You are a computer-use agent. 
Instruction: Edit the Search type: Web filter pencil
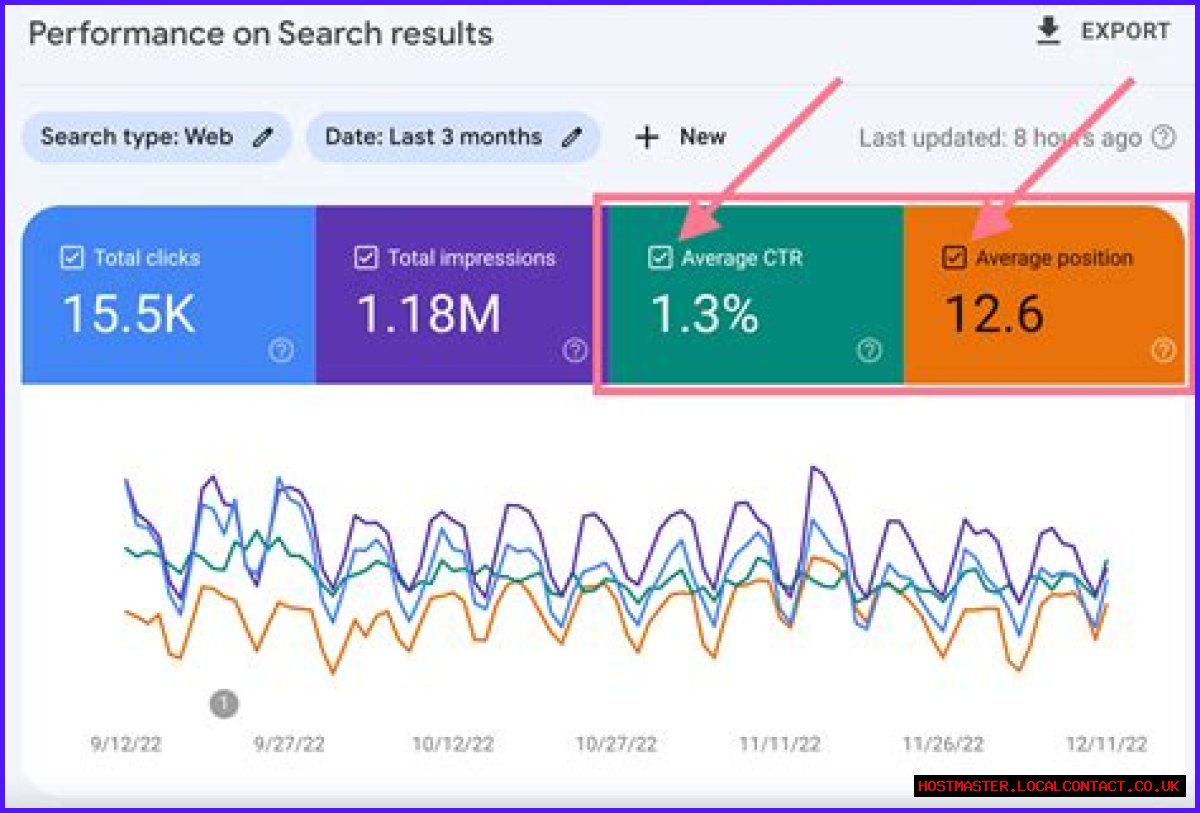point(263,138)
